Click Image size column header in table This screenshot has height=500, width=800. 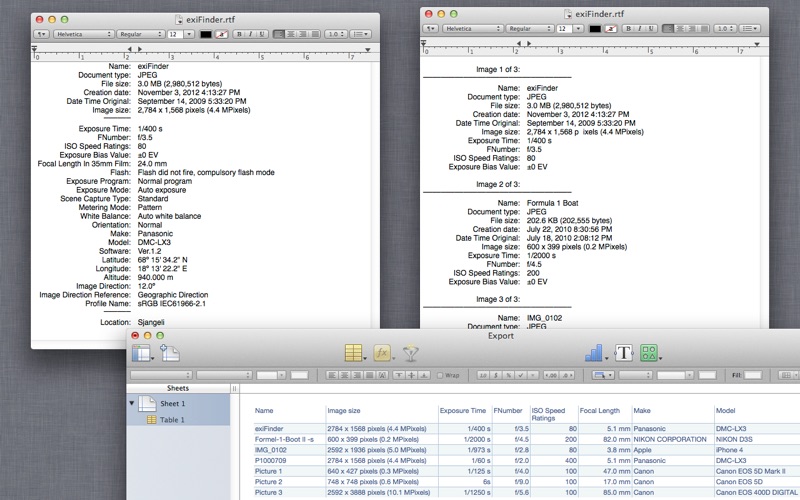point(344,411)
